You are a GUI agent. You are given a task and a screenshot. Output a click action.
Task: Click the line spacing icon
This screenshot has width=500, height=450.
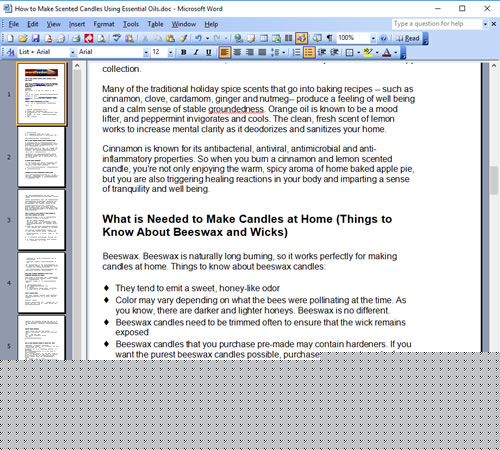pos(275,52)
